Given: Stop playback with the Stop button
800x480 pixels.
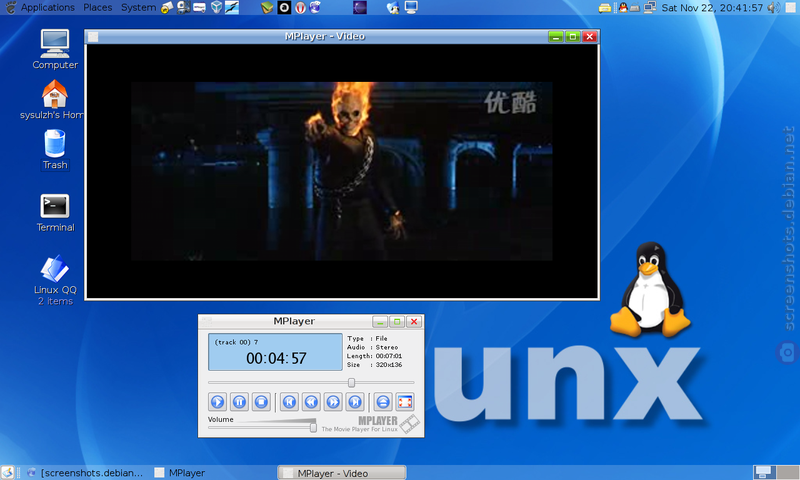Looking at the screenshot, I should (x=261, y=402).
